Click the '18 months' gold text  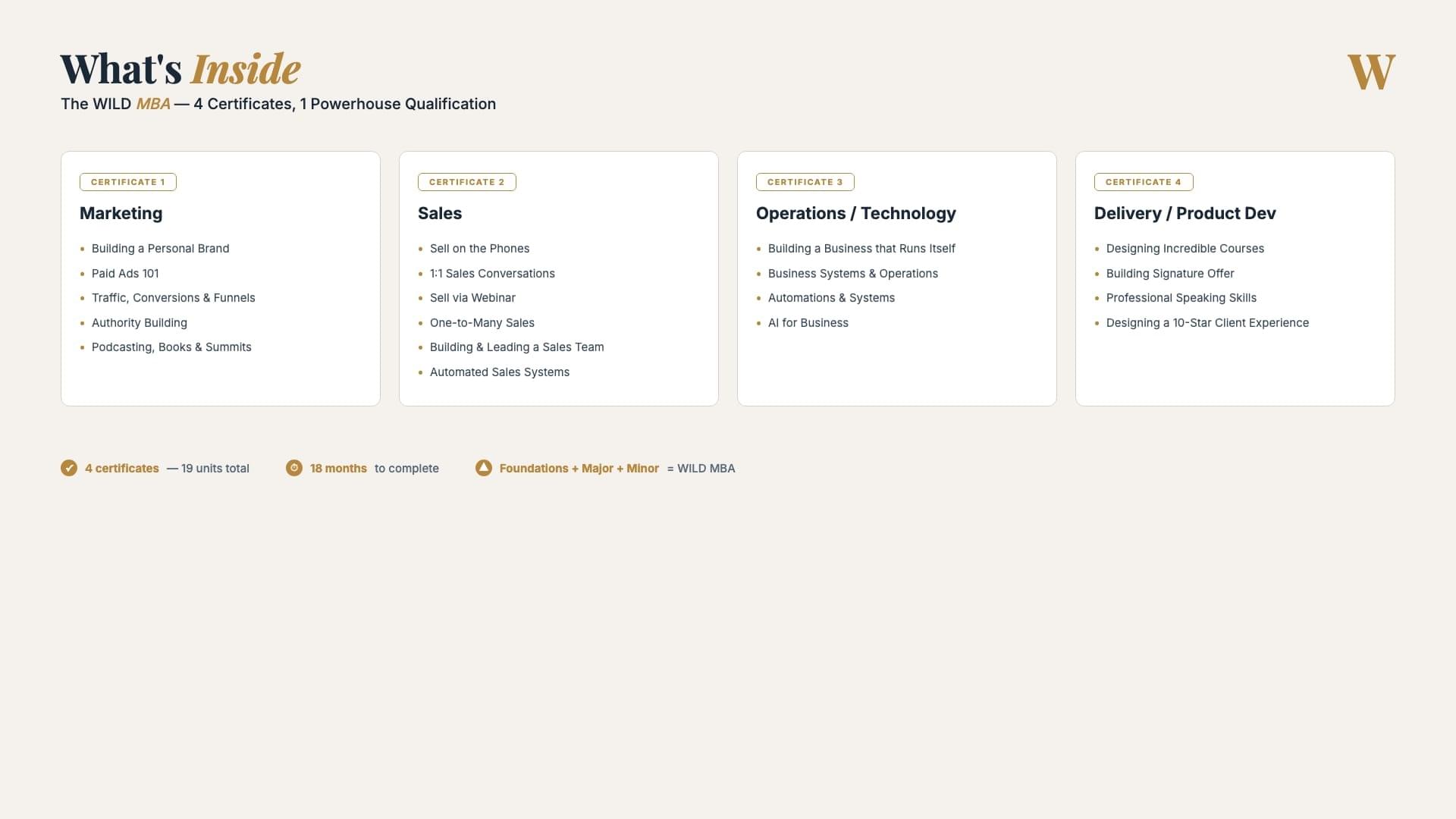pos(338,469)
